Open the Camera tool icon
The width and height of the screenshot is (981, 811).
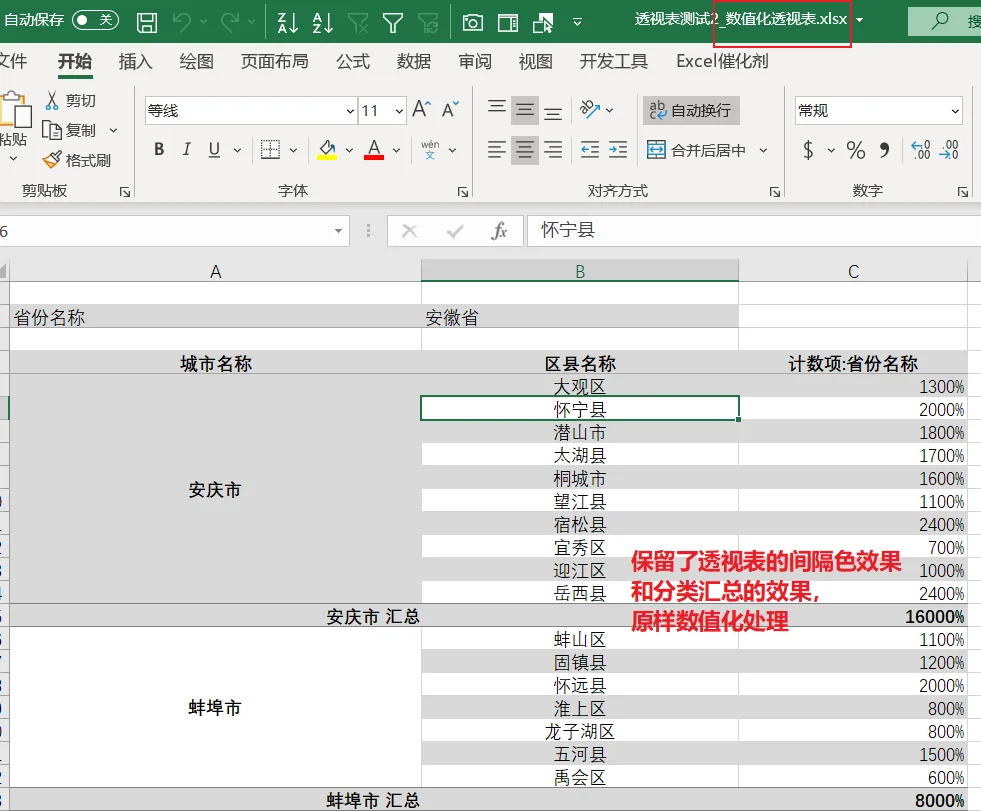point(472,23)
